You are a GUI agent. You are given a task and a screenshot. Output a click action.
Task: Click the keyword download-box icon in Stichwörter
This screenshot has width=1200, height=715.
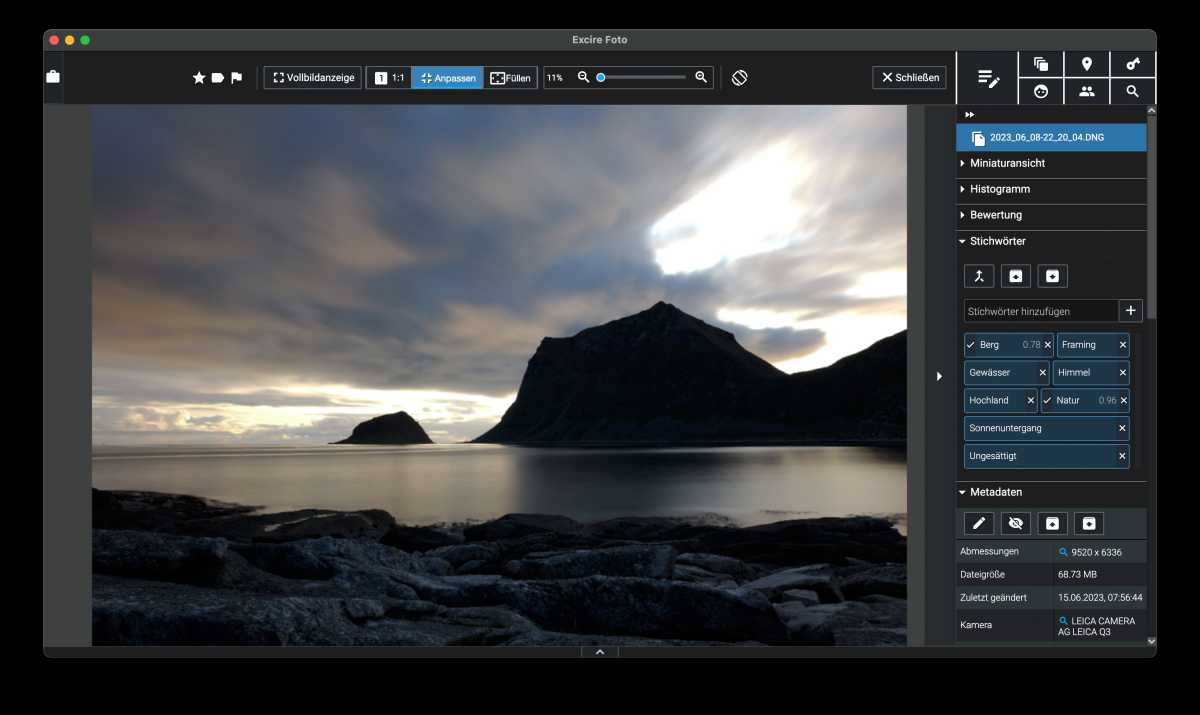tap(1053, 276)
